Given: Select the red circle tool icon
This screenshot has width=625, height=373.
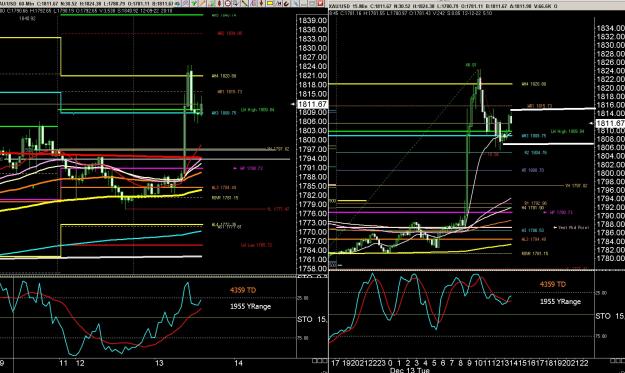Looking at the screenshot, I should pos(228,3).
